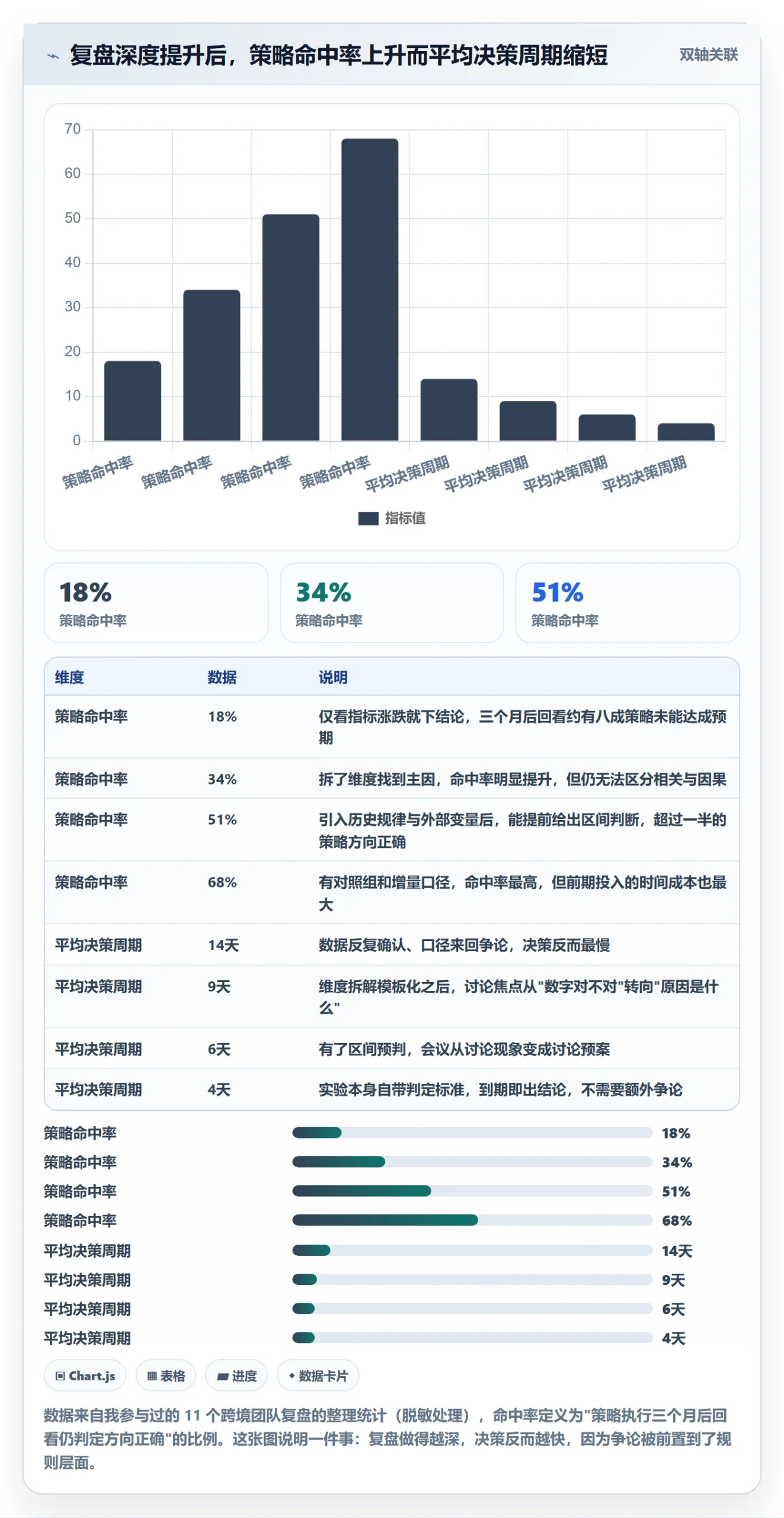This screenshot has height=1518, width=784.
Task: Click the 51% 策略命中率 progress bar
Action: point(472,1191)
